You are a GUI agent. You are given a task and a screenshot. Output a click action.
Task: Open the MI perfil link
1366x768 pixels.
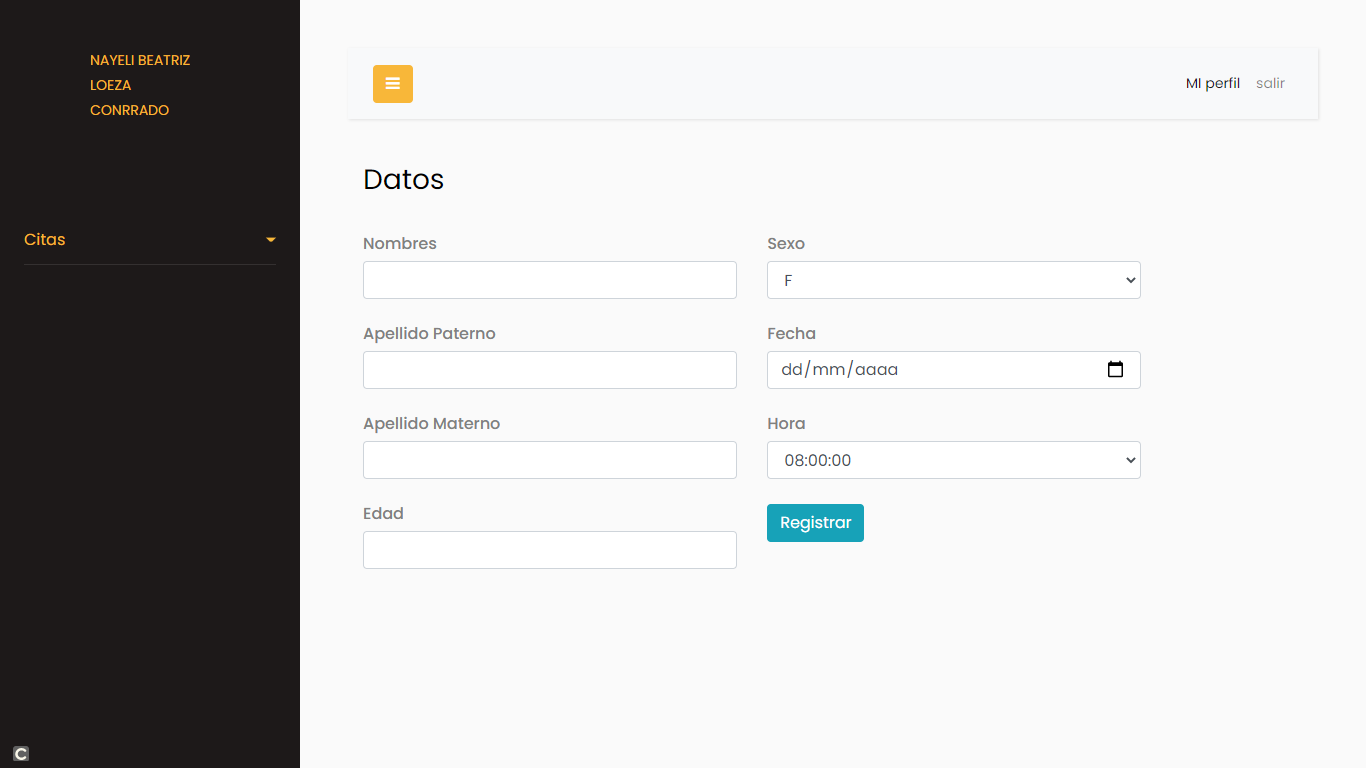[x=1212, y=84]
